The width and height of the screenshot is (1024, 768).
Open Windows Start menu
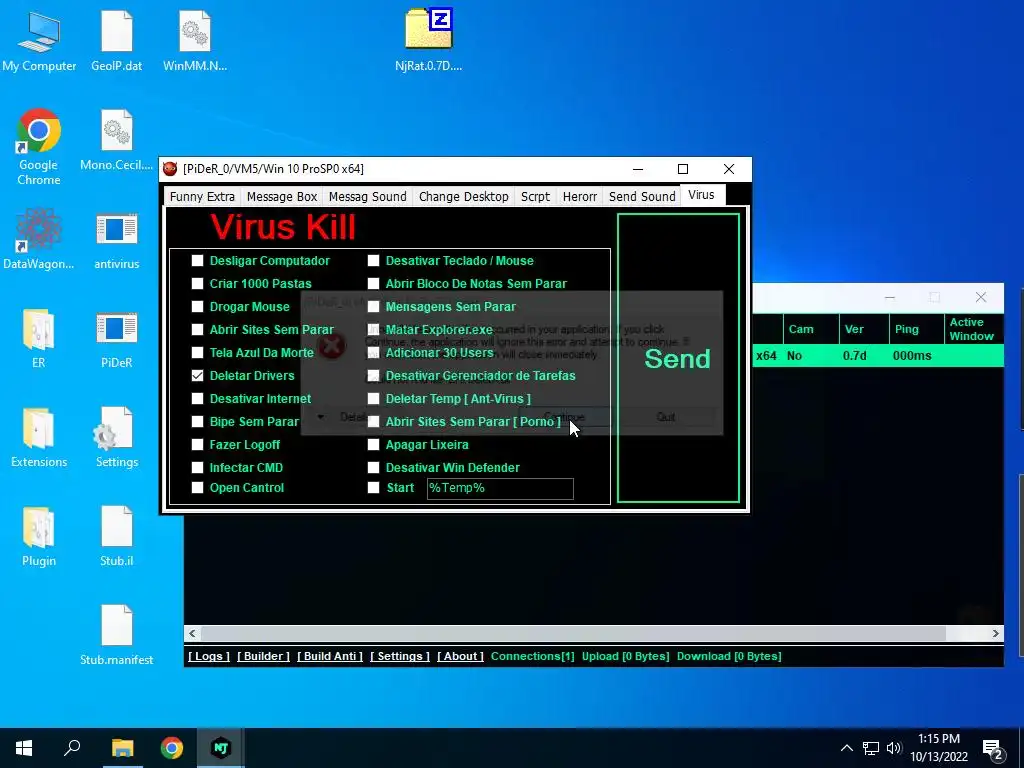[24, 748]
